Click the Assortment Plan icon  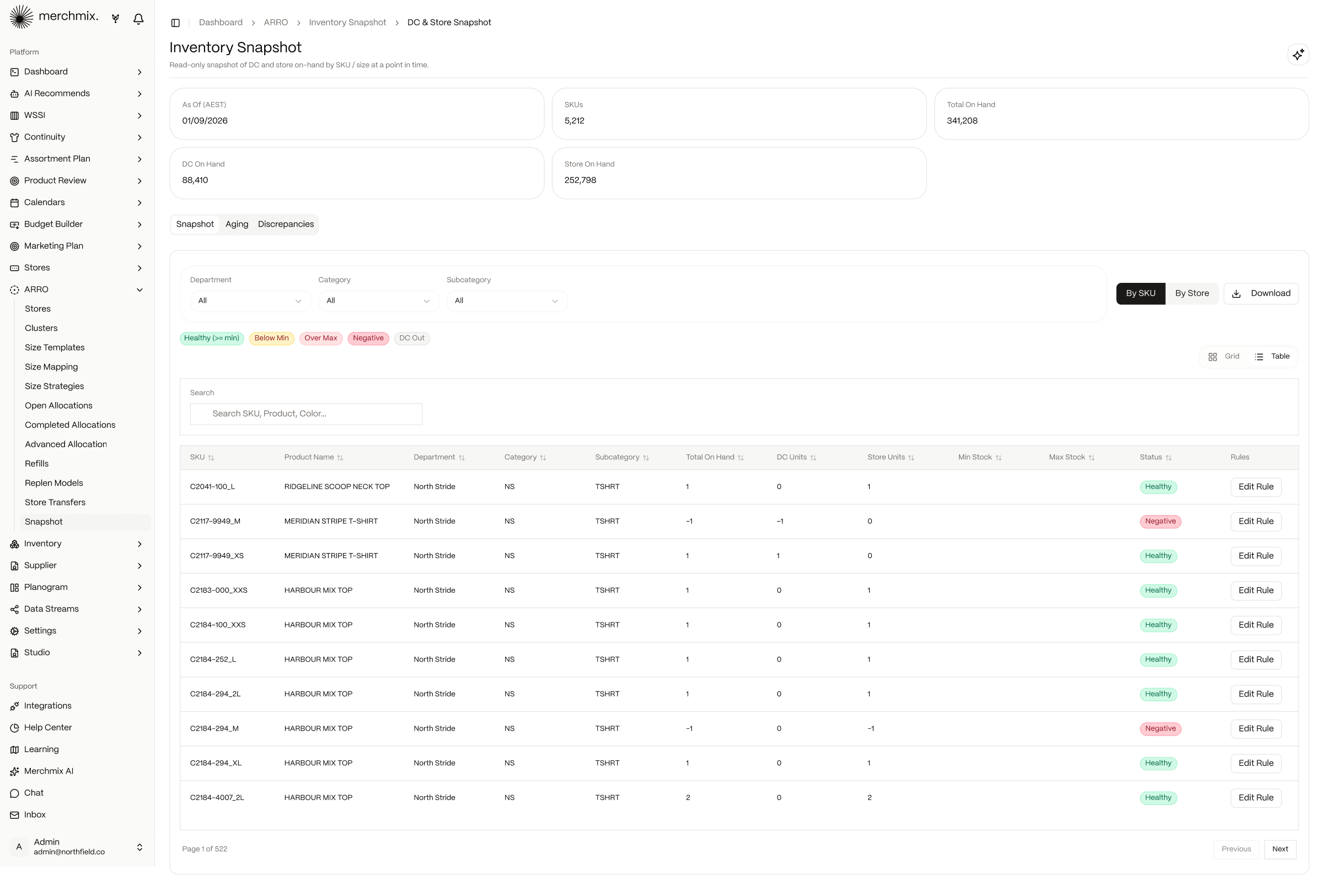click(15, 159)
